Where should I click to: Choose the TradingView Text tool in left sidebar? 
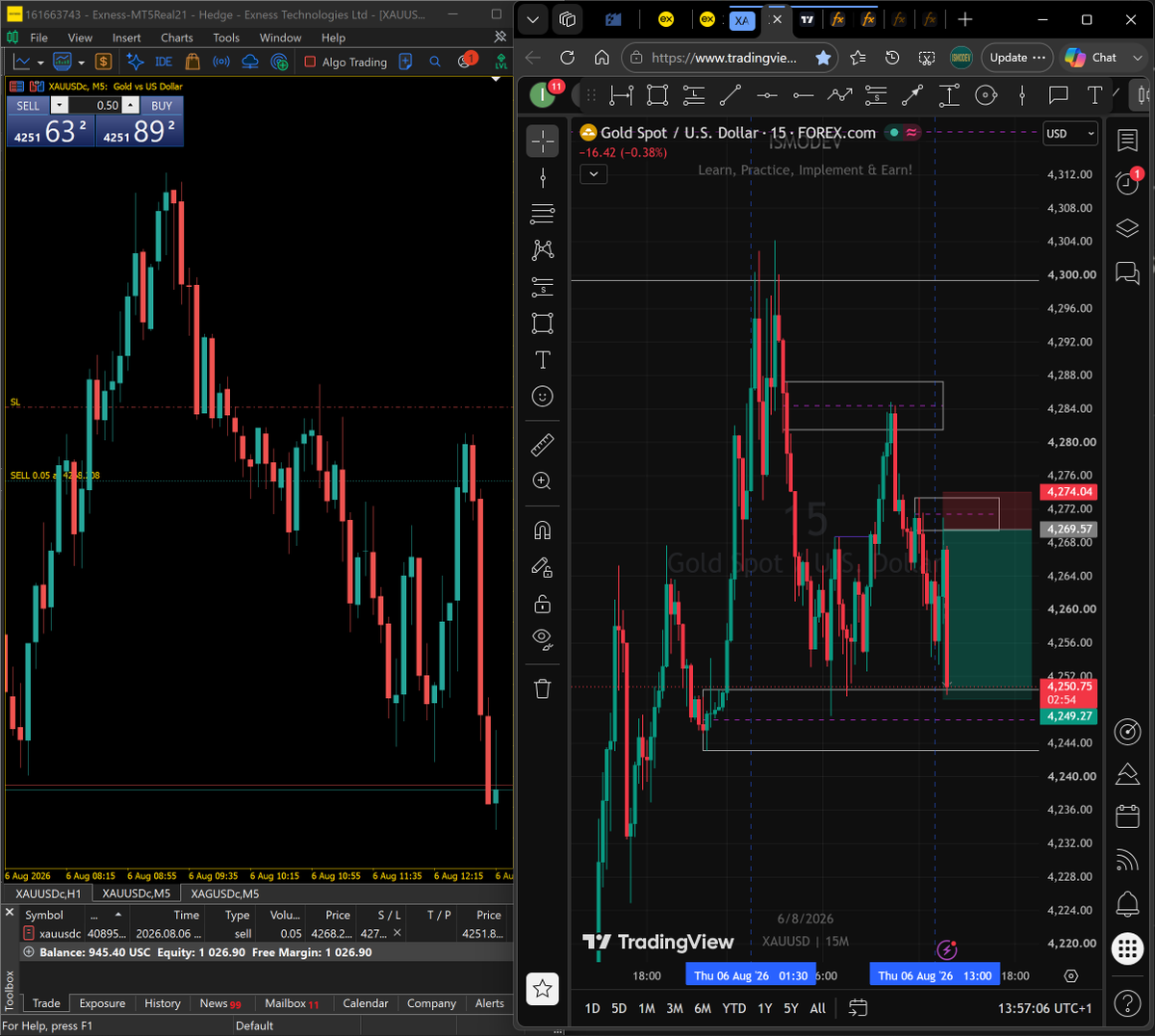pyautogui.click(x=543, y=360)
